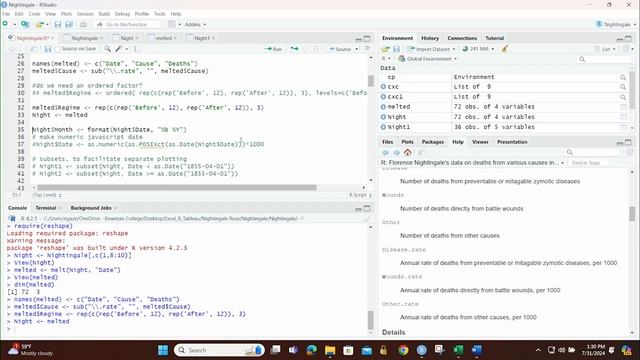Re-run the previous code region icon
Viewport: 640px width, 360px height.
tap(294, 49)
